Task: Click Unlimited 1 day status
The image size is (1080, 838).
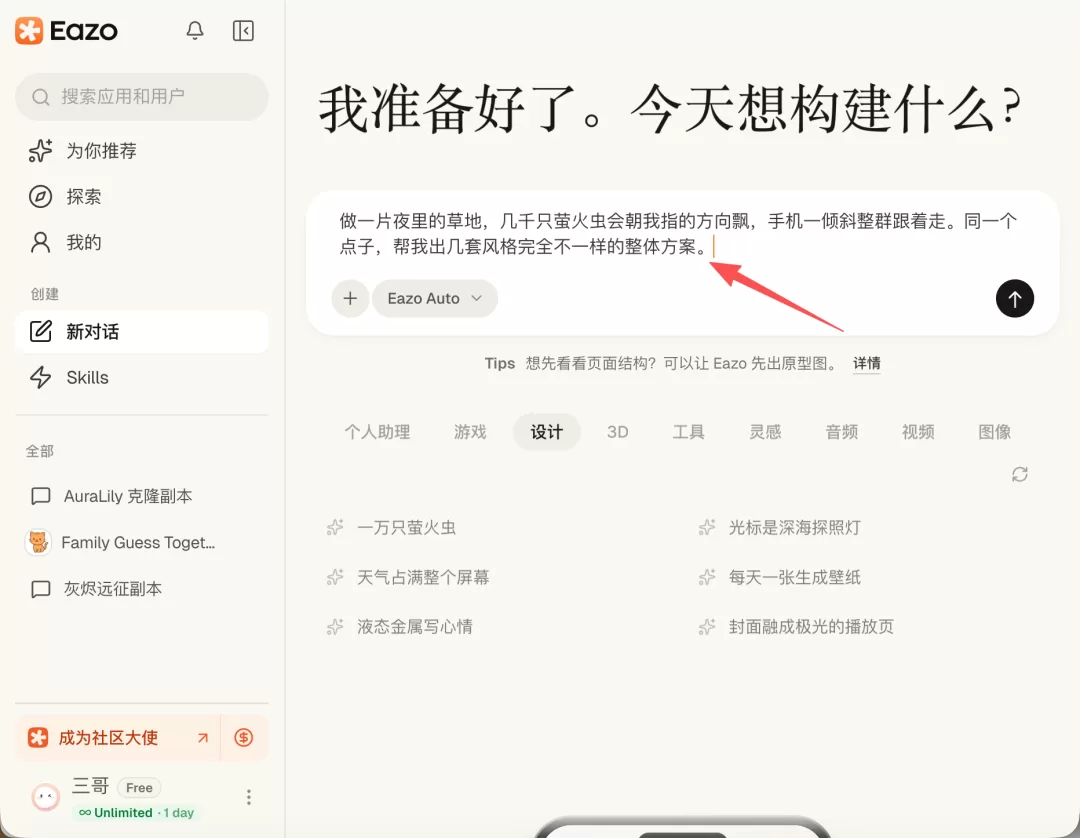Action: point(136,813)
